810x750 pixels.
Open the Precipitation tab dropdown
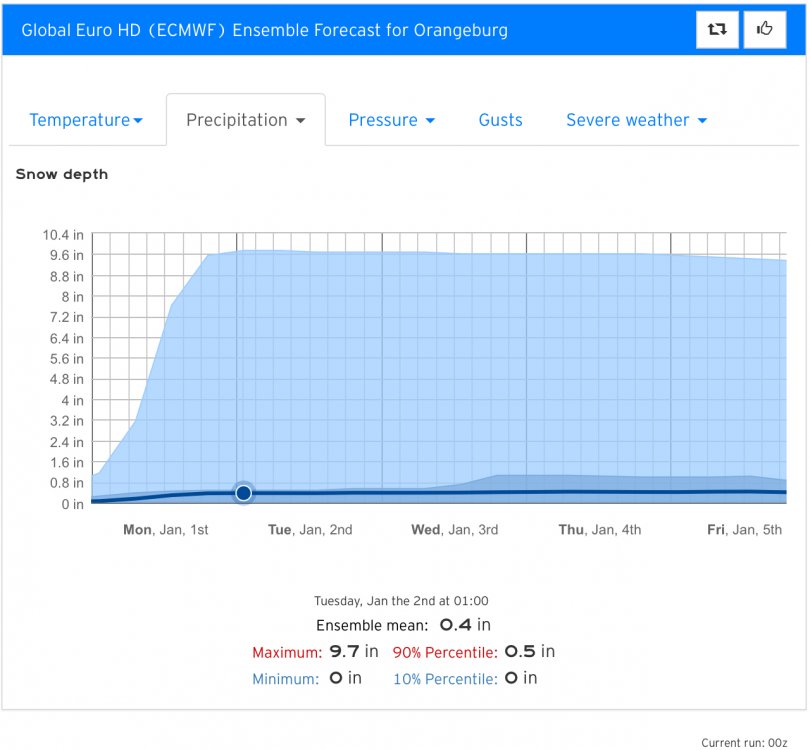pyautogui.click(x=246, y=120)
